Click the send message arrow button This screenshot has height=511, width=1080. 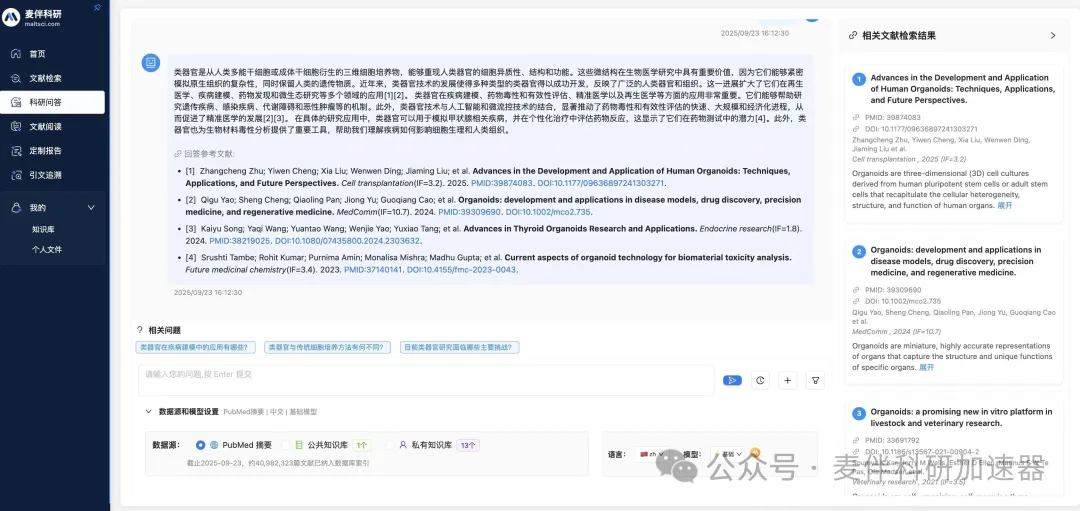pos(732,380)
